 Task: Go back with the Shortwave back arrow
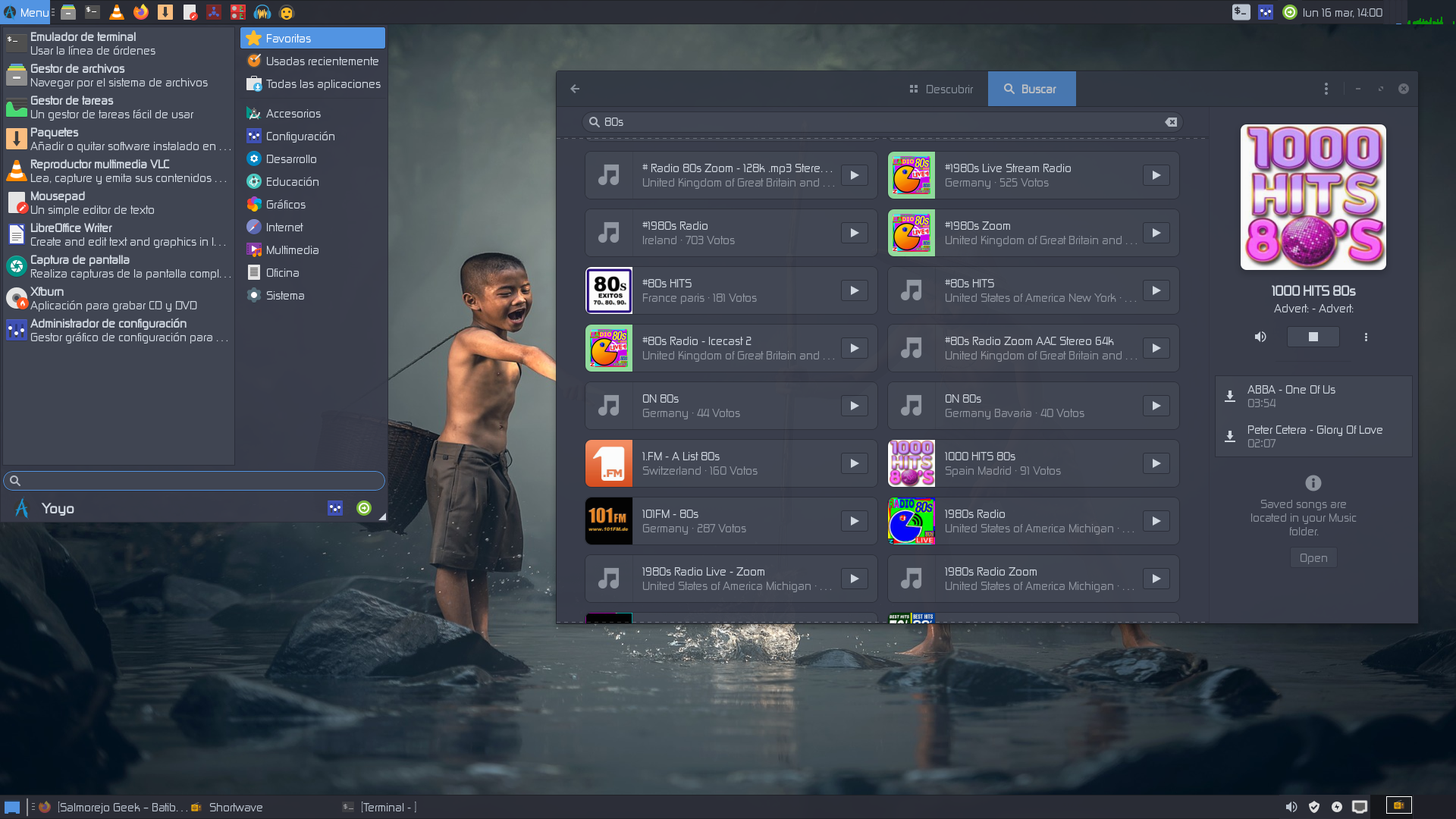pos(575,89)
